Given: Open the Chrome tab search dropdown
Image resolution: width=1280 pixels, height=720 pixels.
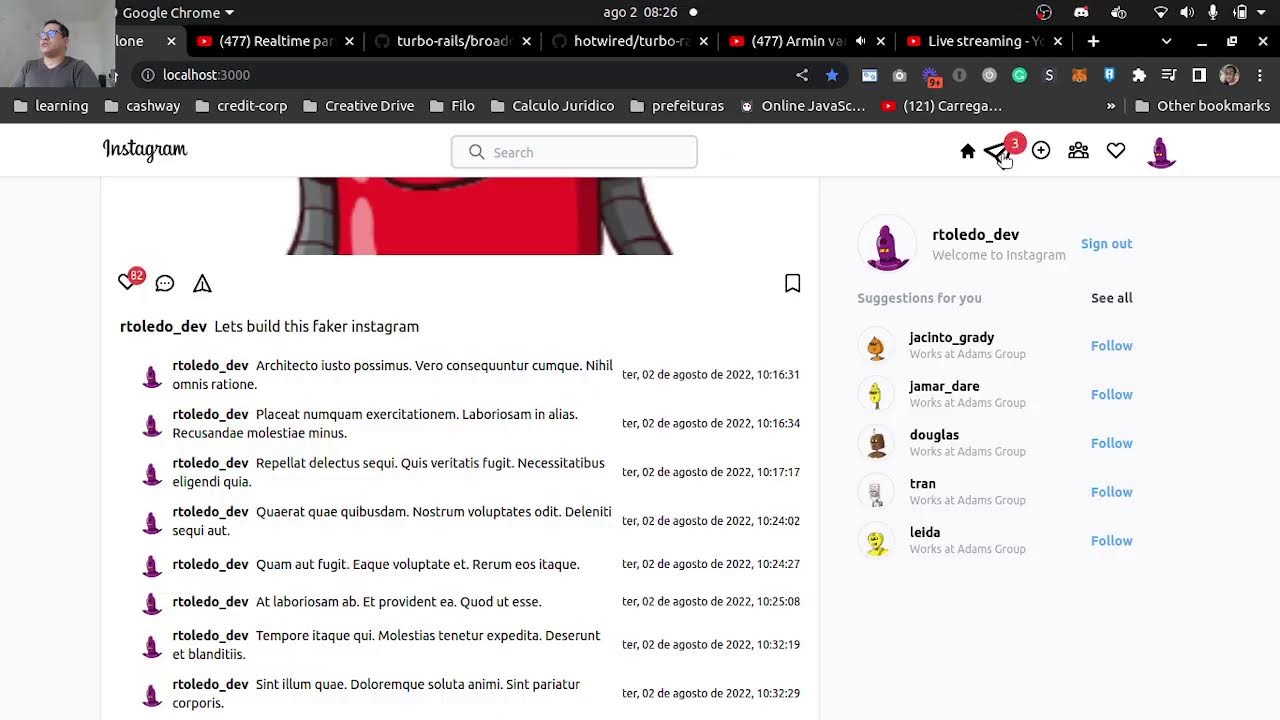Looking at the screenshot, I should 1166,41.
